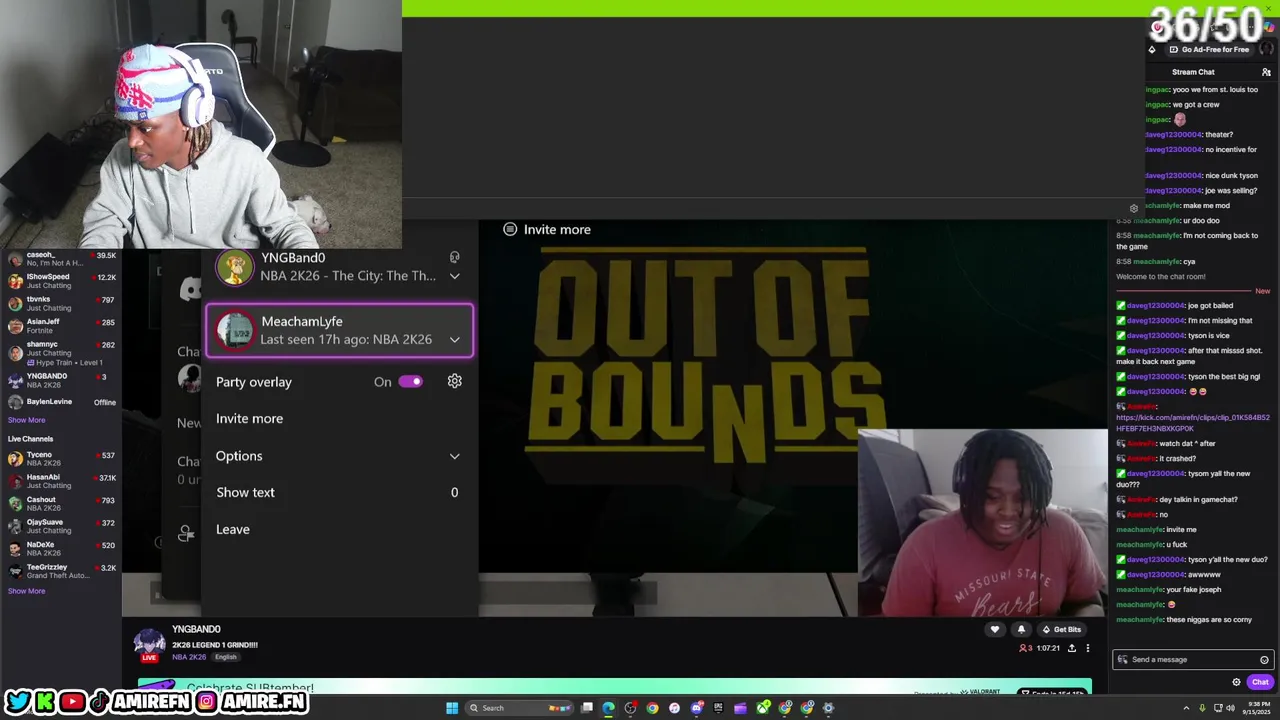Click the purple Chat send button
Viewport: 1280px width, 720px height.
coord(1259,682)
